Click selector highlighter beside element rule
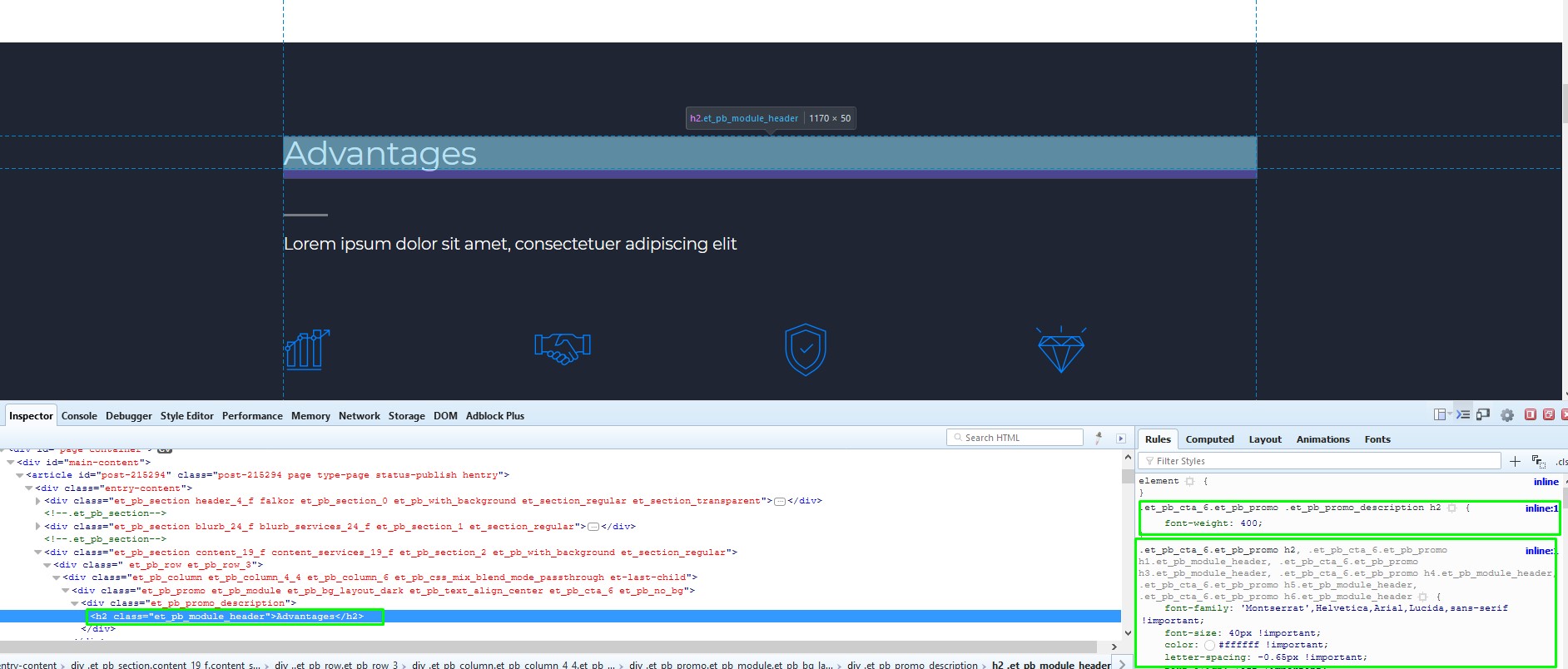1568x669 pixels. coord(1189,482)
